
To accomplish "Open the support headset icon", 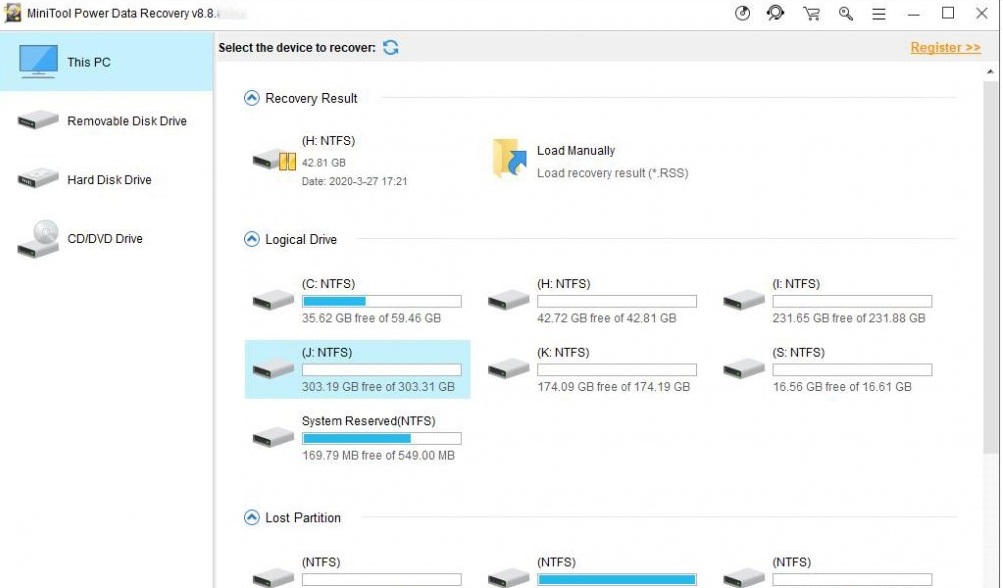I will (x=775, y=13).
